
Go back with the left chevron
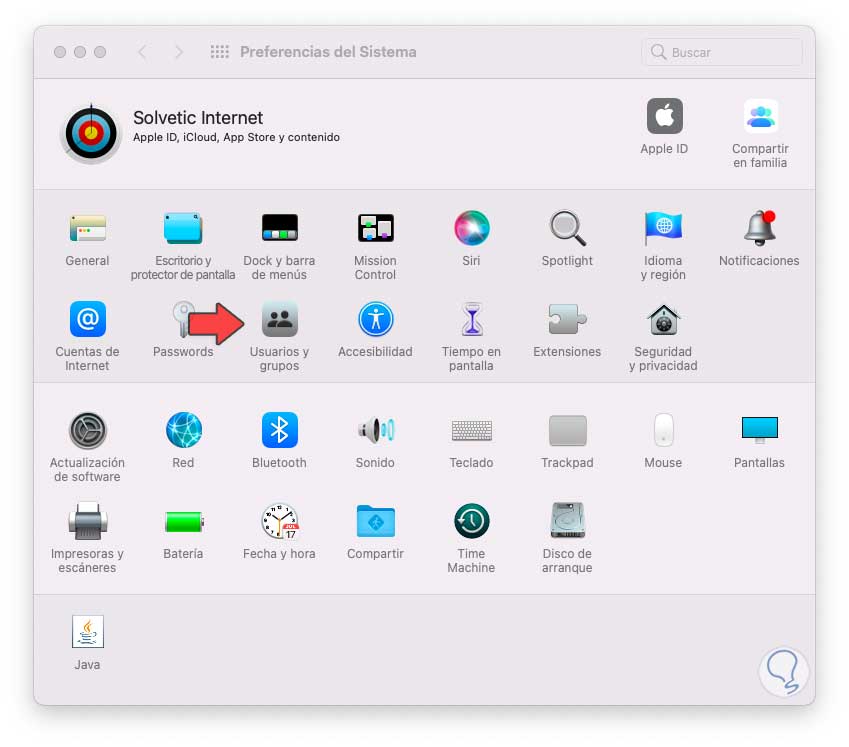[x=142, y=52]
